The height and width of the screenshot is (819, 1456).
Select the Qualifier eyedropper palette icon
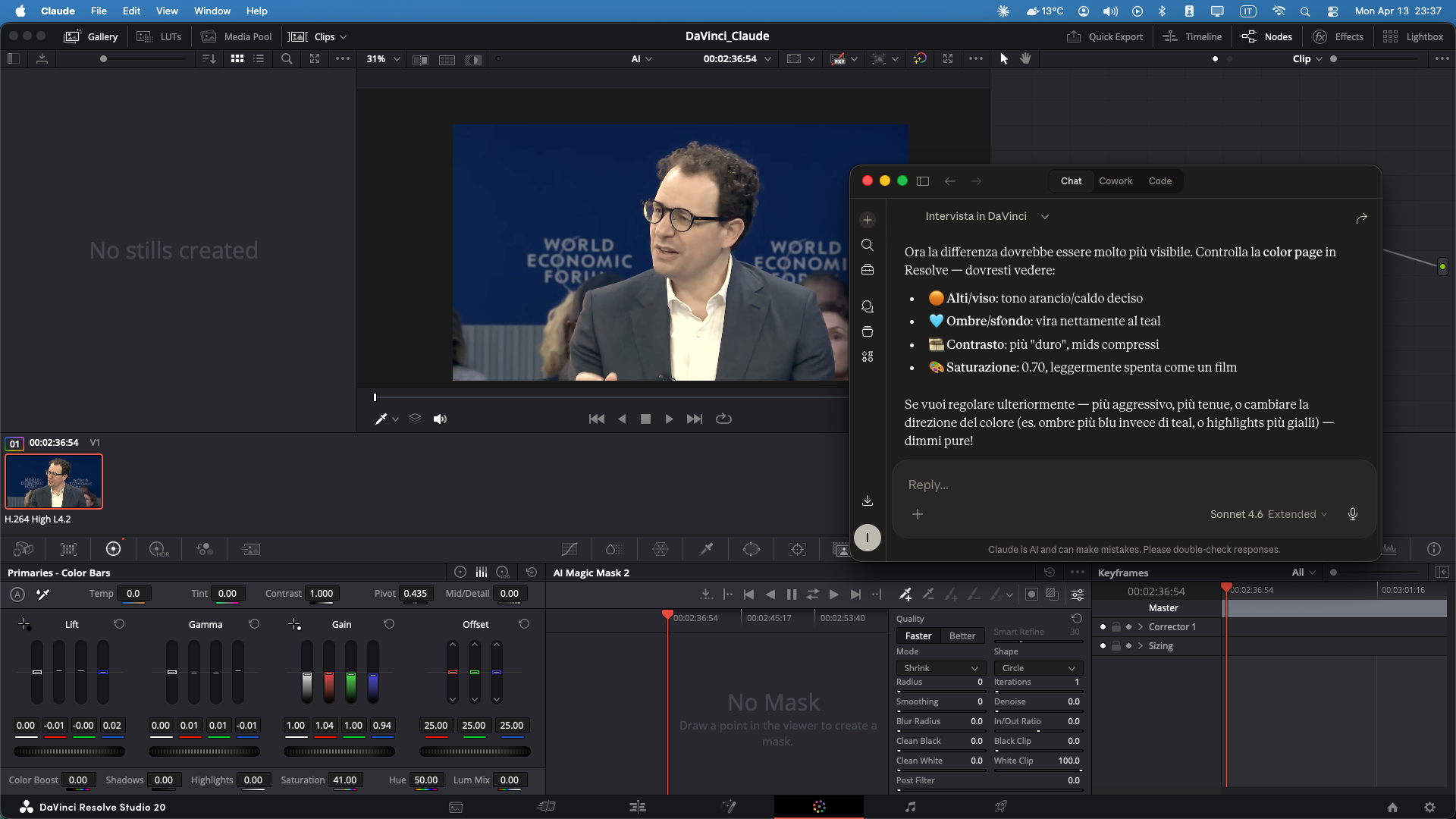point(706,549)
